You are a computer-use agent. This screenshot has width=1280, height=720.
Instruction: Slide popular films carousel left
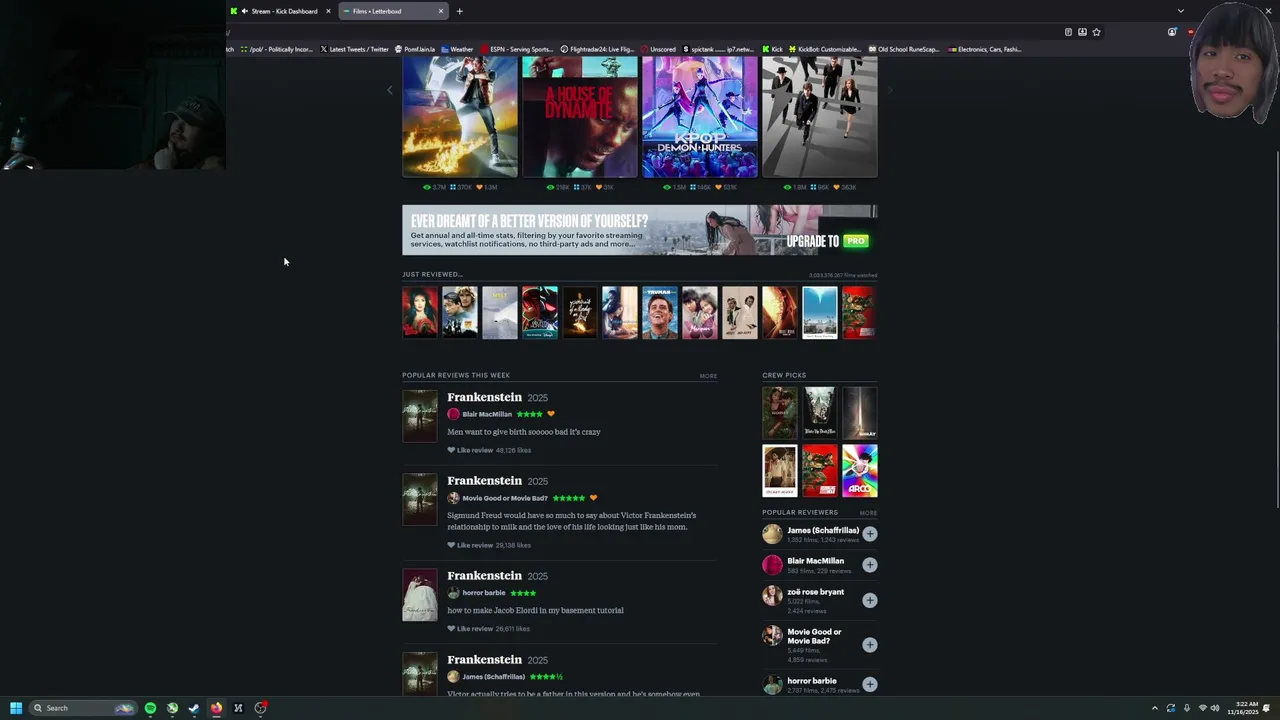390,90
